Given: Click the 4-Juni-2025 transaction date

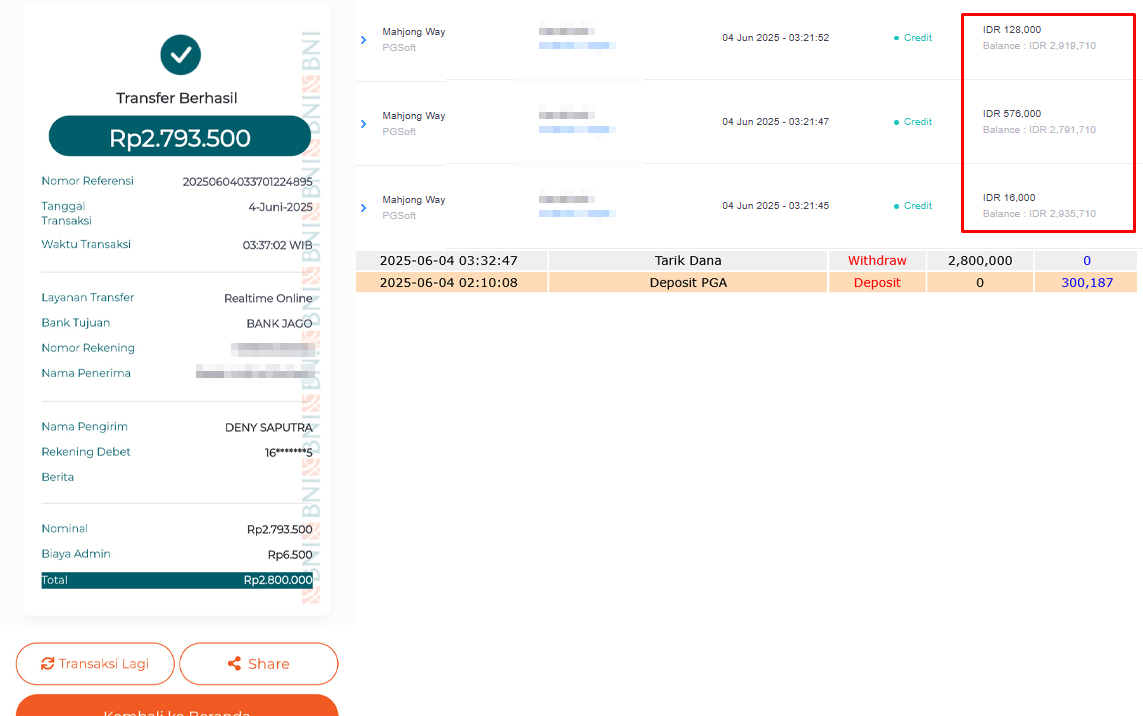Looking at the screenshot, I should (x=281, y=207).
